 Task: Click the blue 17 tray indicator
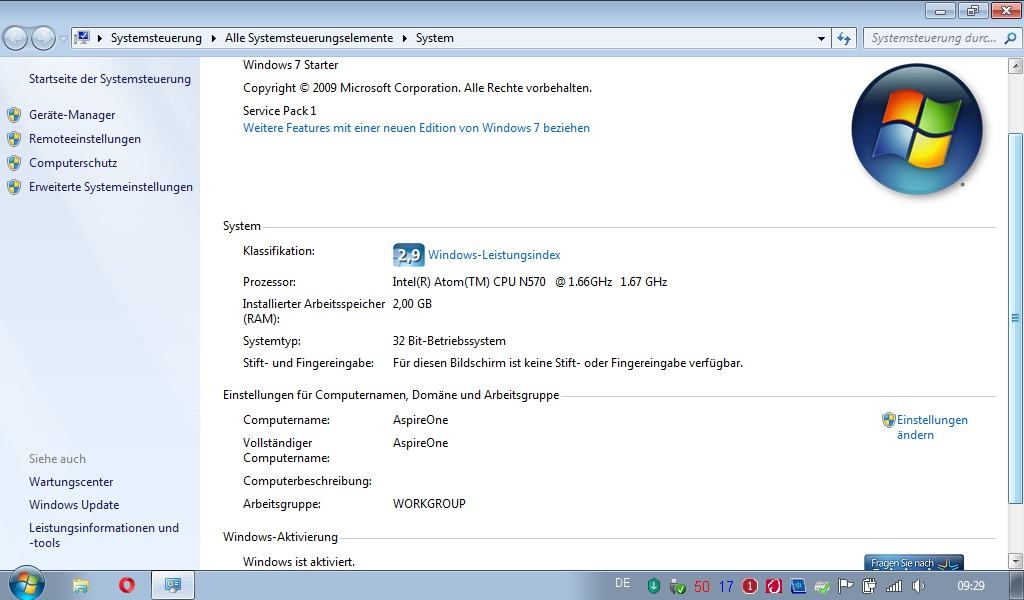click(x=726, y=586)
